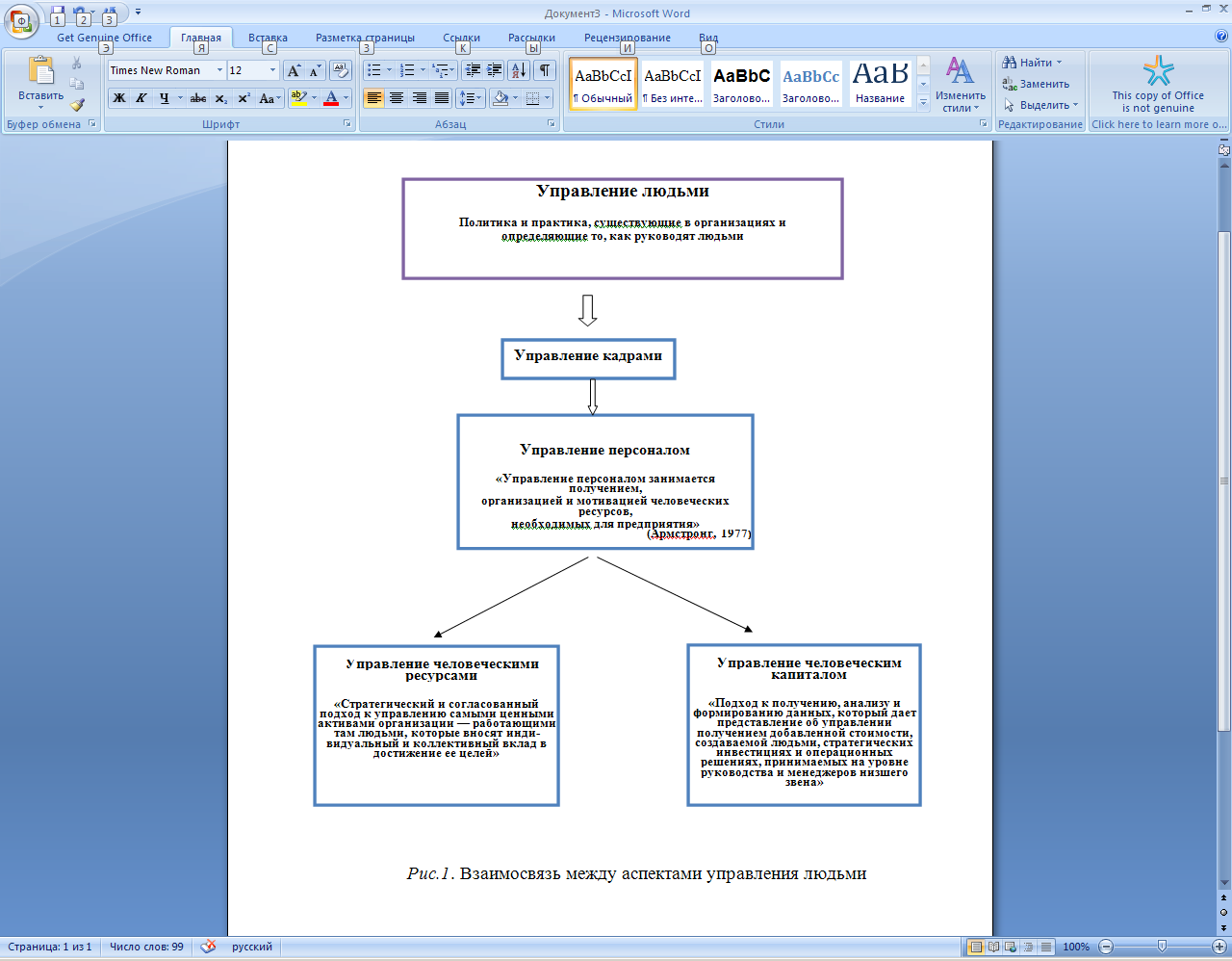Open the Рассылки tab
This screenshot has height=961, width=1232.
click(531, 38)
